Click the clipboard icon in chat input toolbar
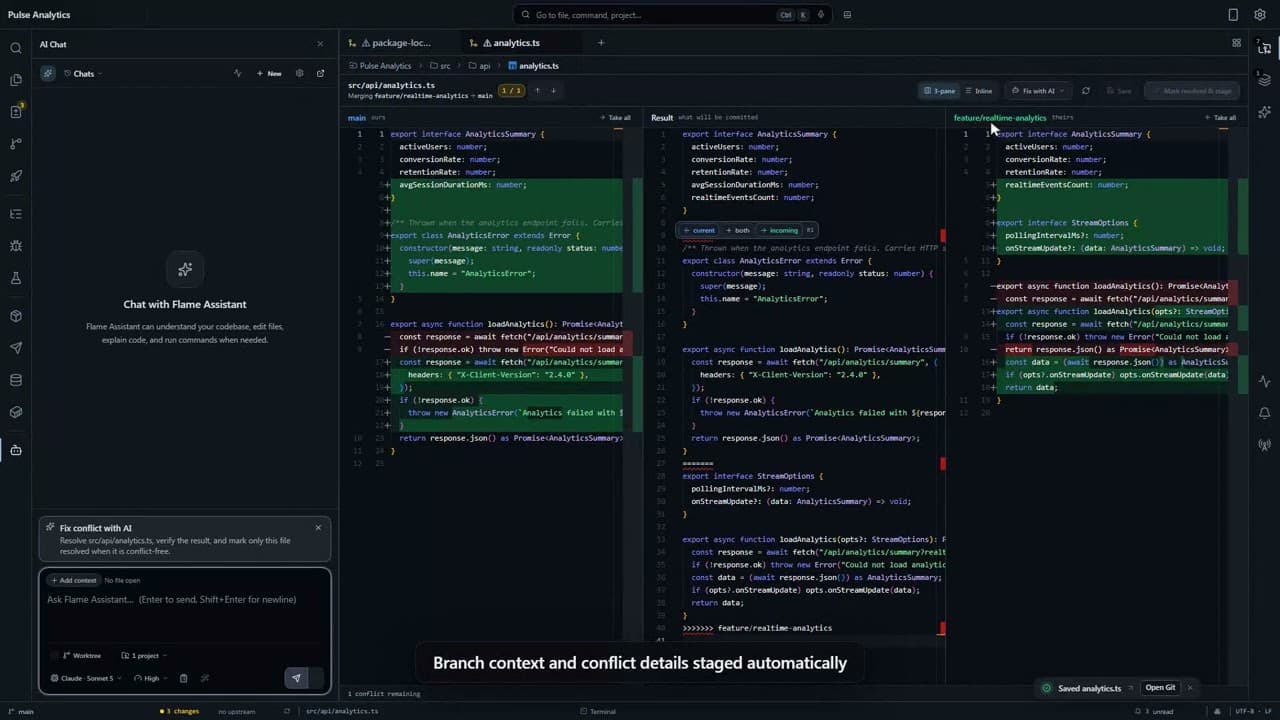The image size is (1280, 720). (183, 678)
